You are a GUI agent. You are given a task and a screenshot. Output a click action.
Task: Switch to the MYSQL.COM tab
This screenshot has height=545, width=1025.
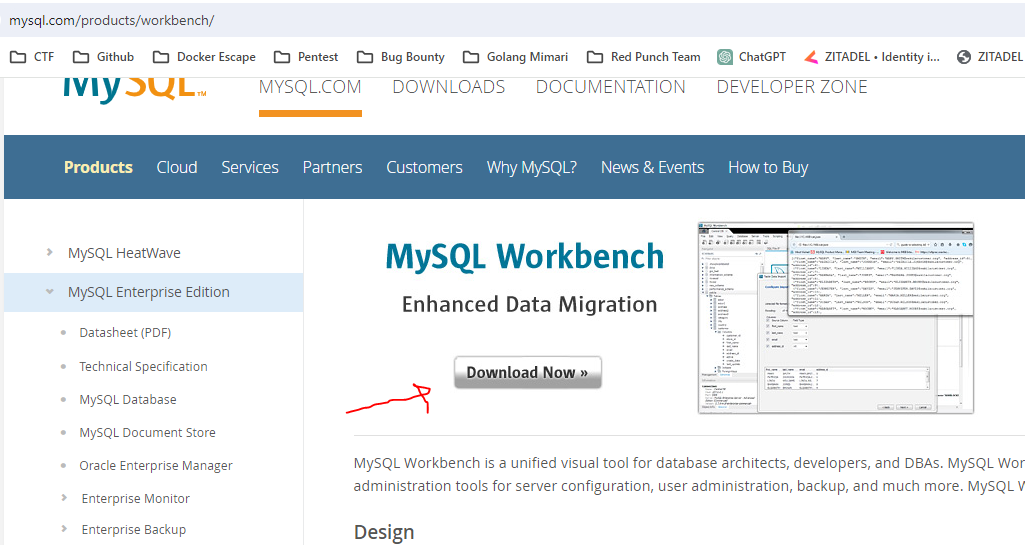coord(310,87)
